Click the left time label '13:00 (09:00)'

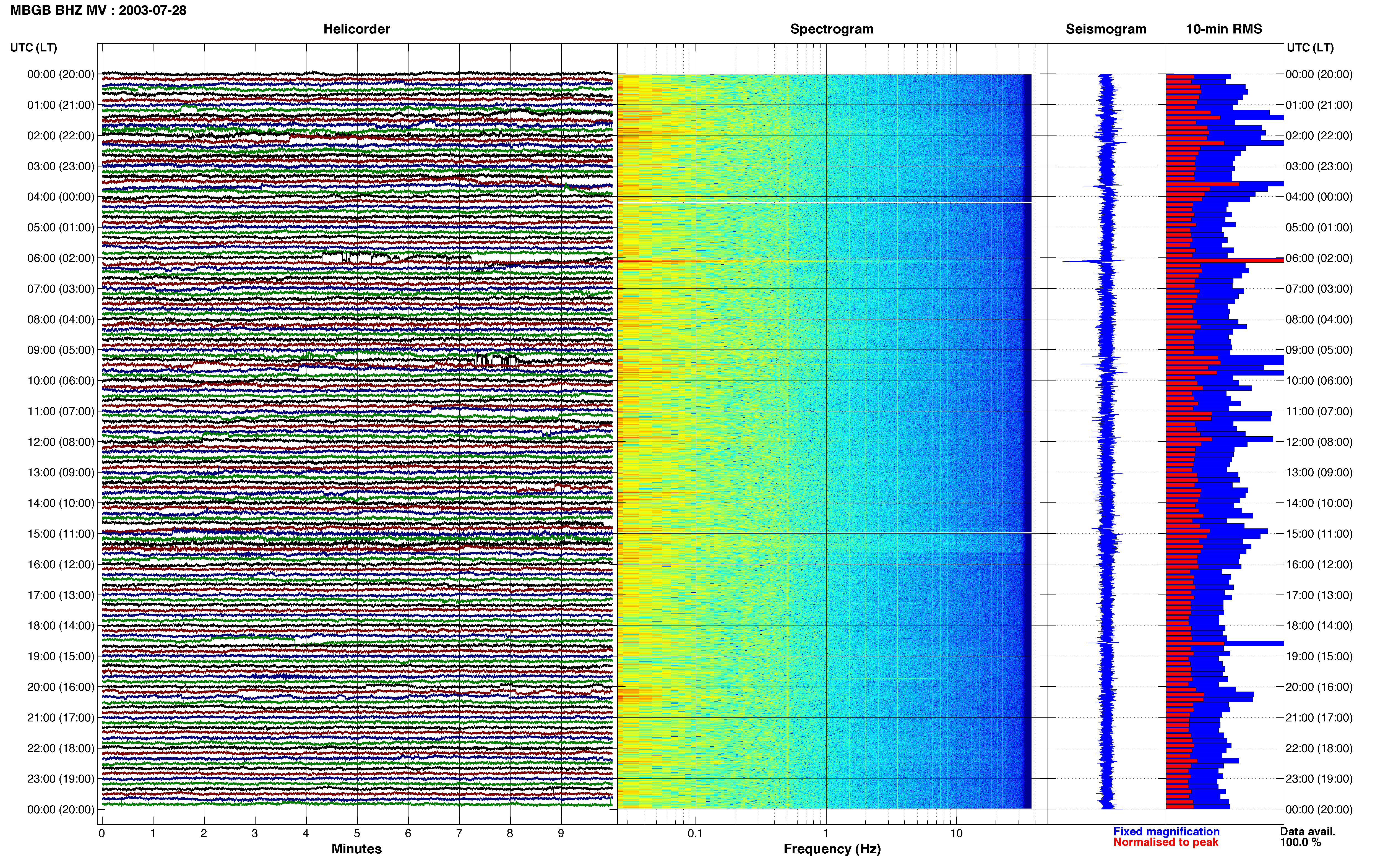coord(61,473)
